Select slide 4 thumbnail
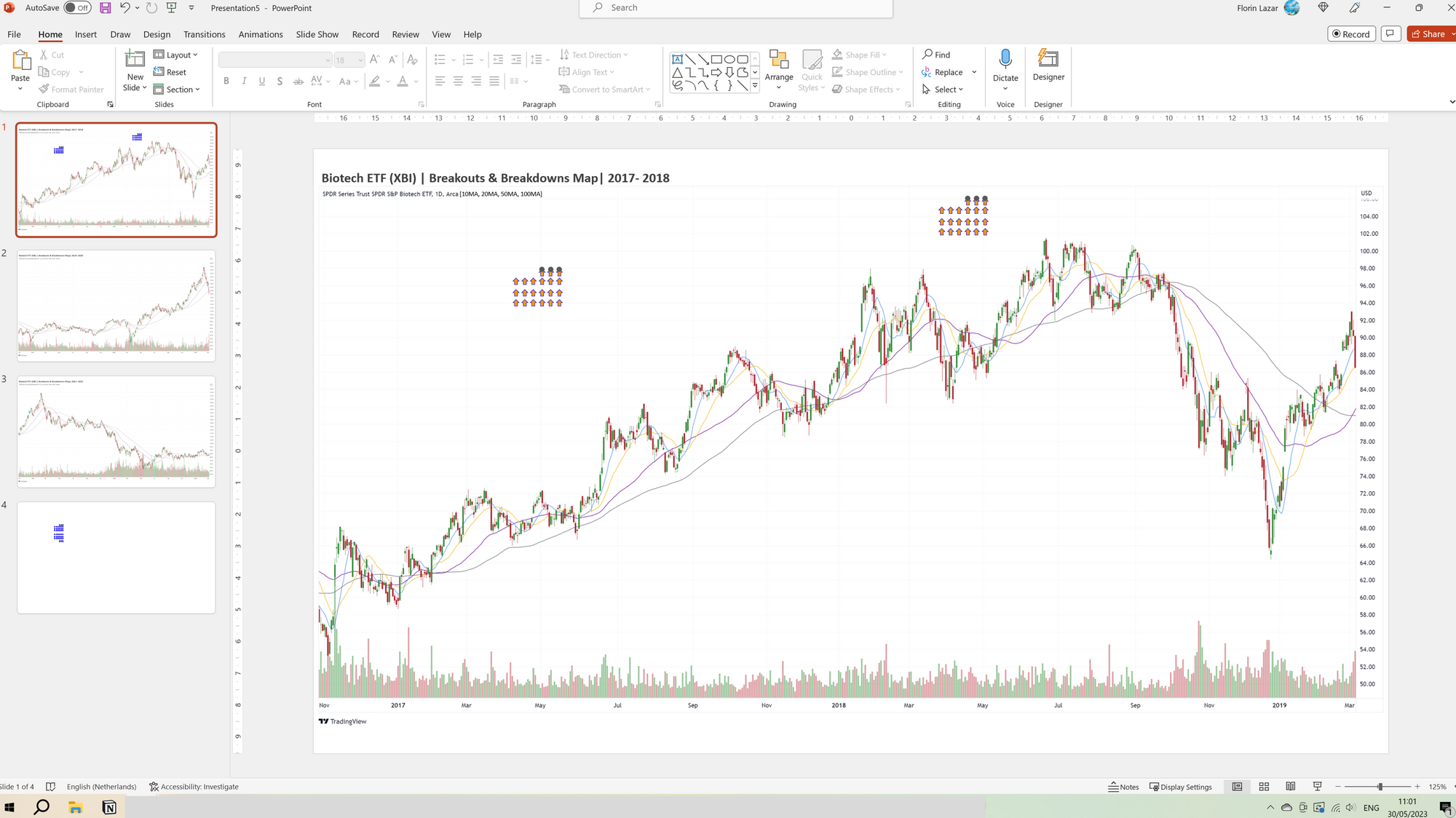The height and width of the screenshot is (818, 1456). click(x=116, y=557)
